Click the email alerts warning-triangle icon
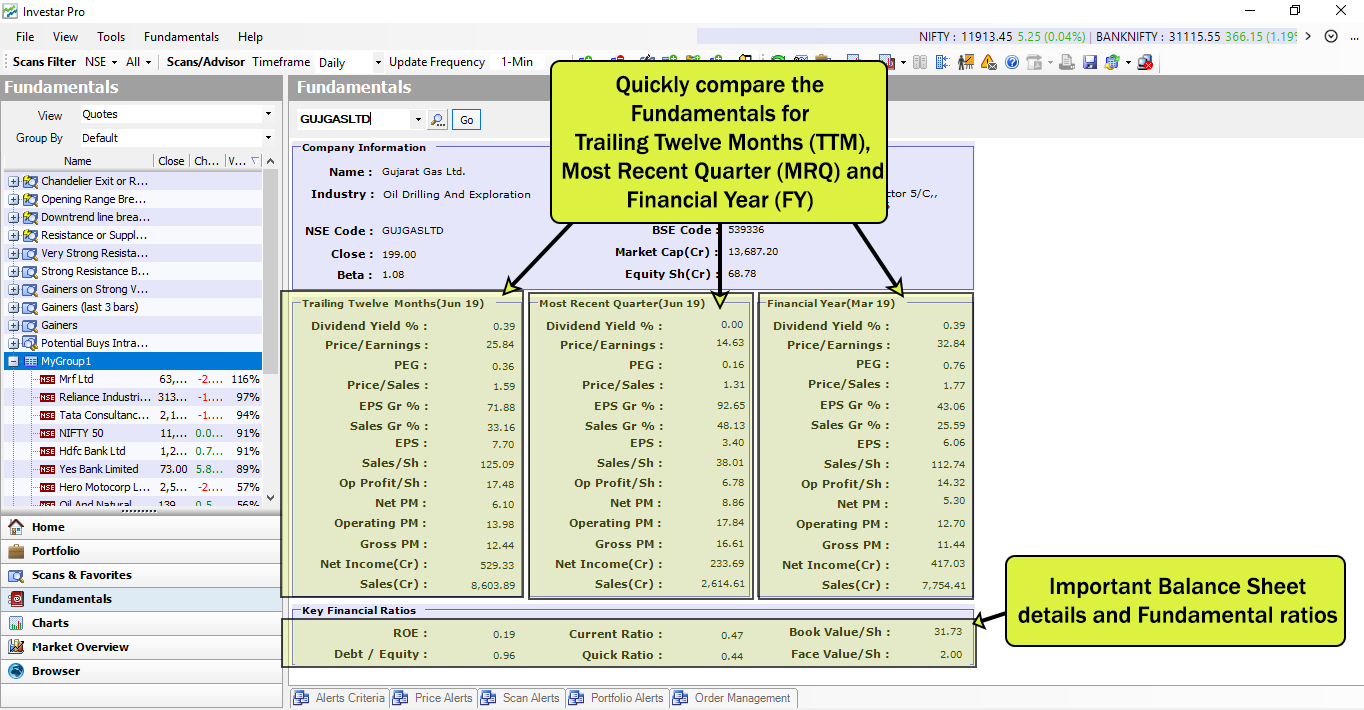Screen dimensions: 1364x710 [987, 62]
